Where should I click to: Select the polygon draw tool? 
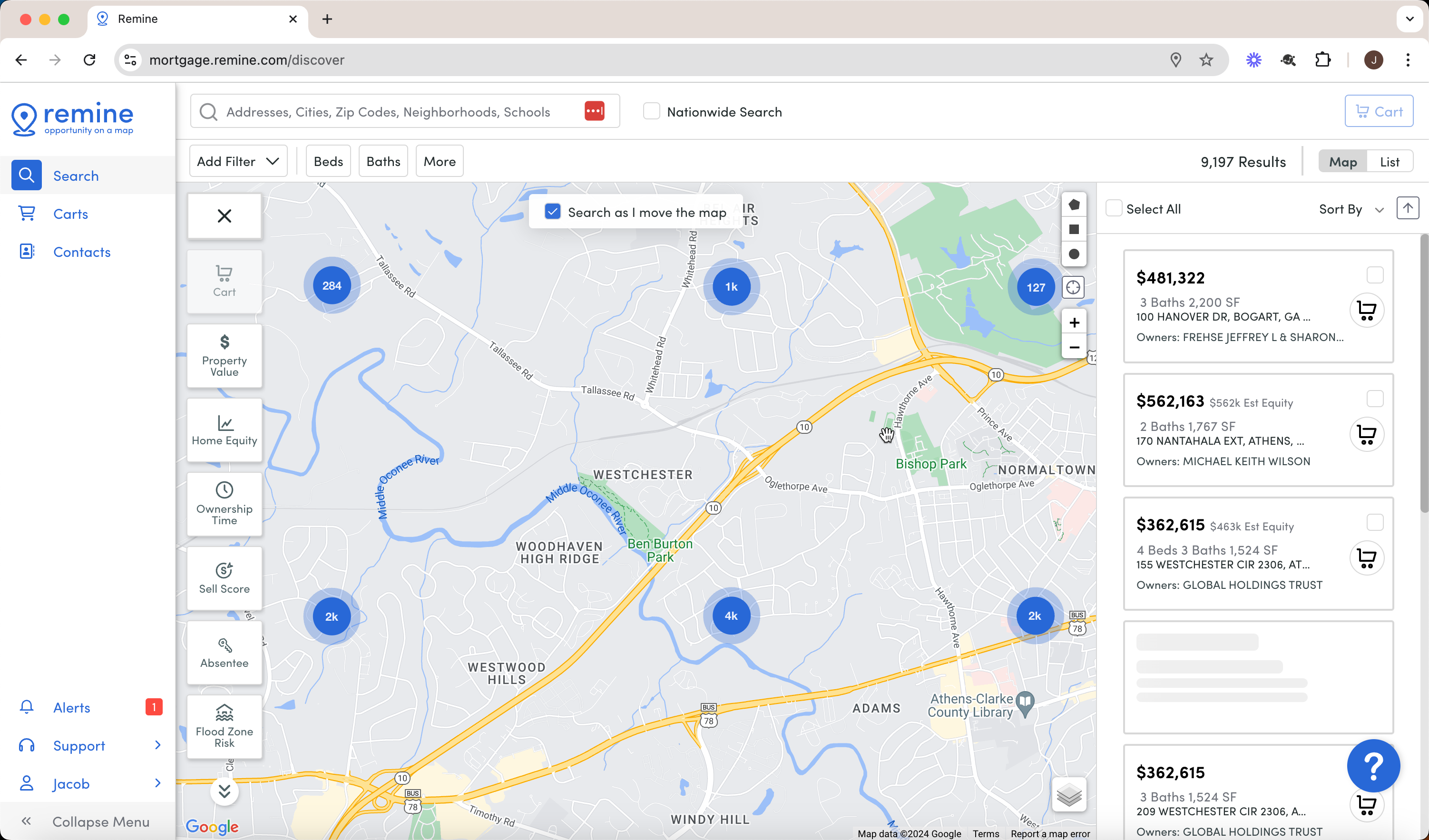1074,205
